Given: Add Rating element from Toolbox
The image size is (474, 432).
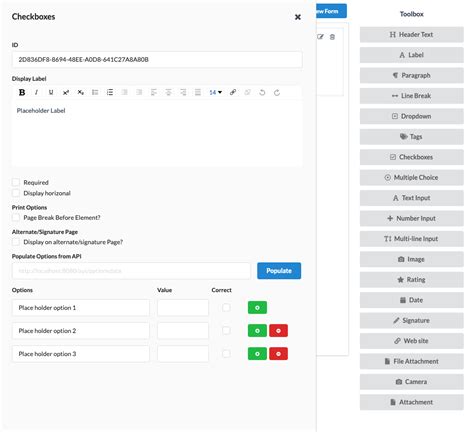Looking at the screenshot, I should pos(412,279).
